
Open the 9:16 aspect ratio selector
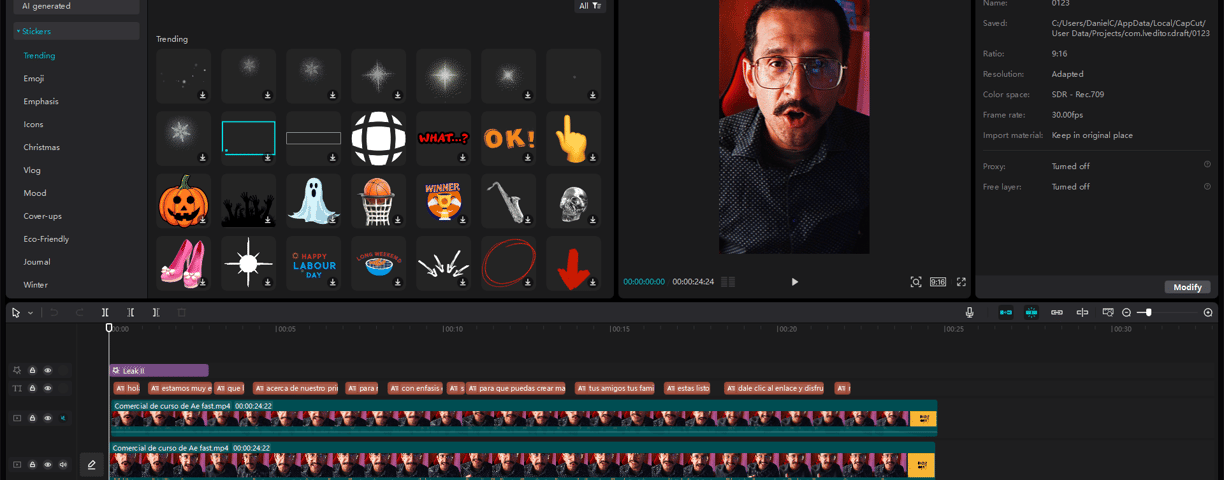click(x=938, y=282)
